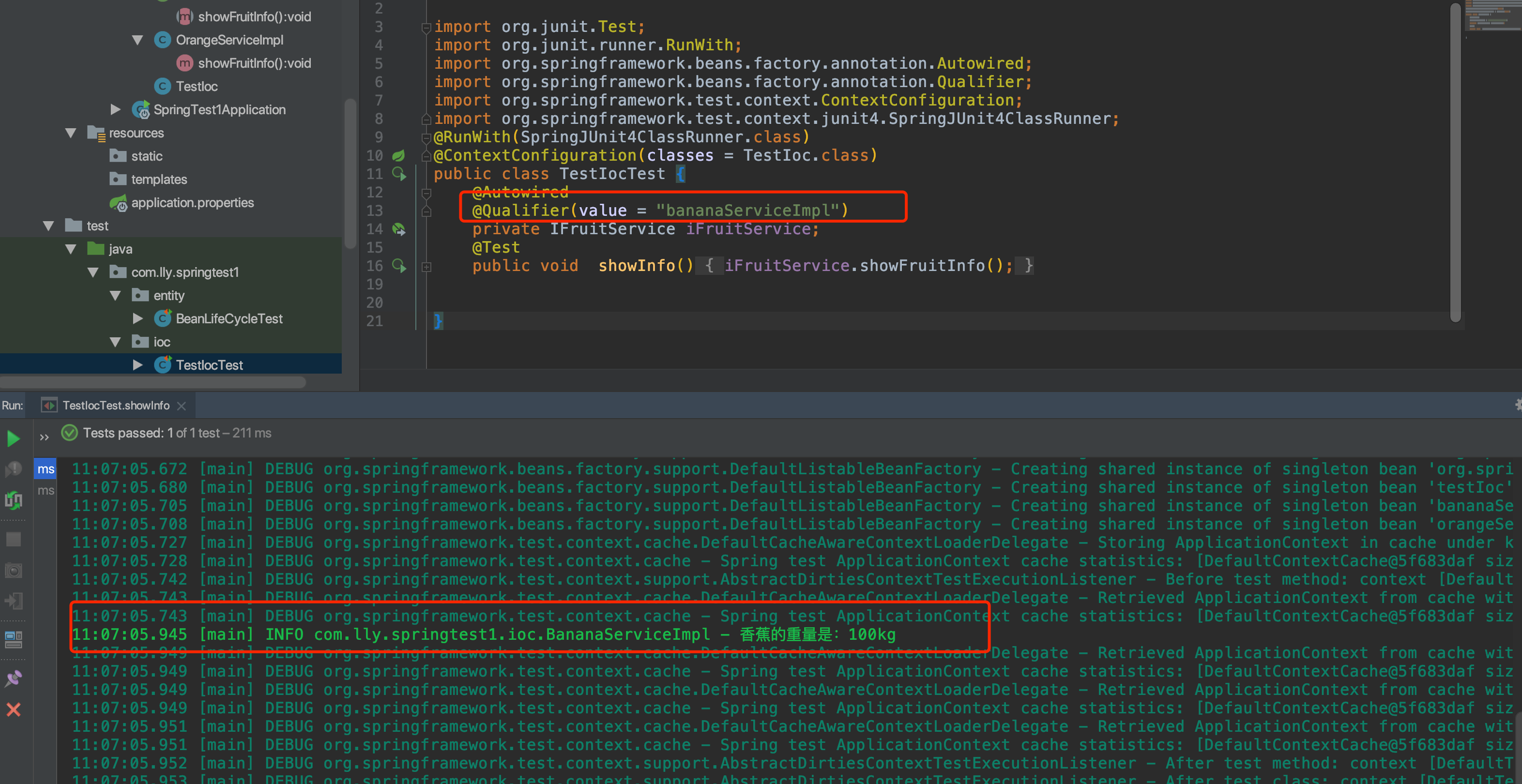Select the TestIocTest.showInfo run tab
The height and width of the screenshot is (784, 1522).
[115, 405]
